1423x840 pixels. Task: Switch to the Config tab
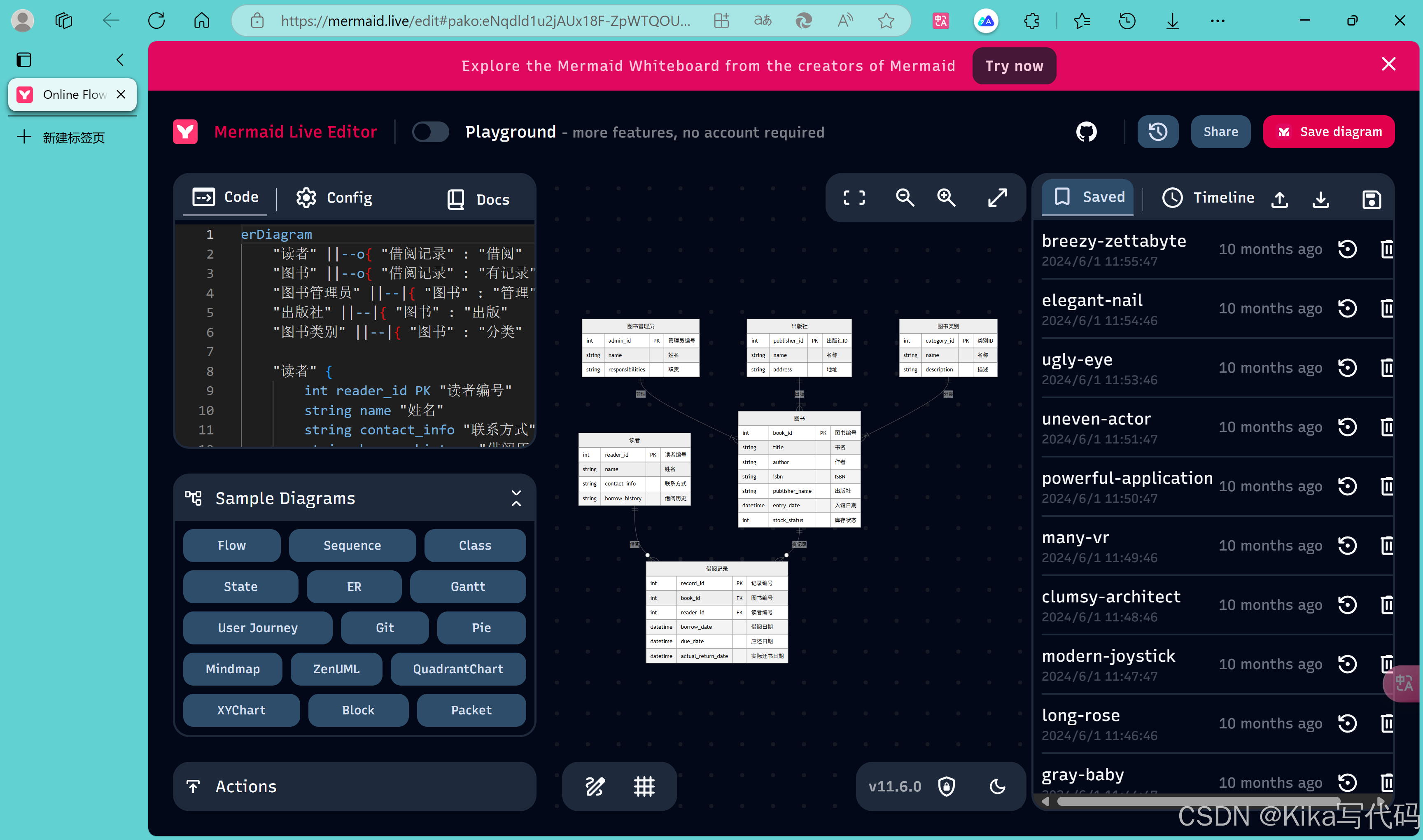pyautogui.click(x=334, y=198)
